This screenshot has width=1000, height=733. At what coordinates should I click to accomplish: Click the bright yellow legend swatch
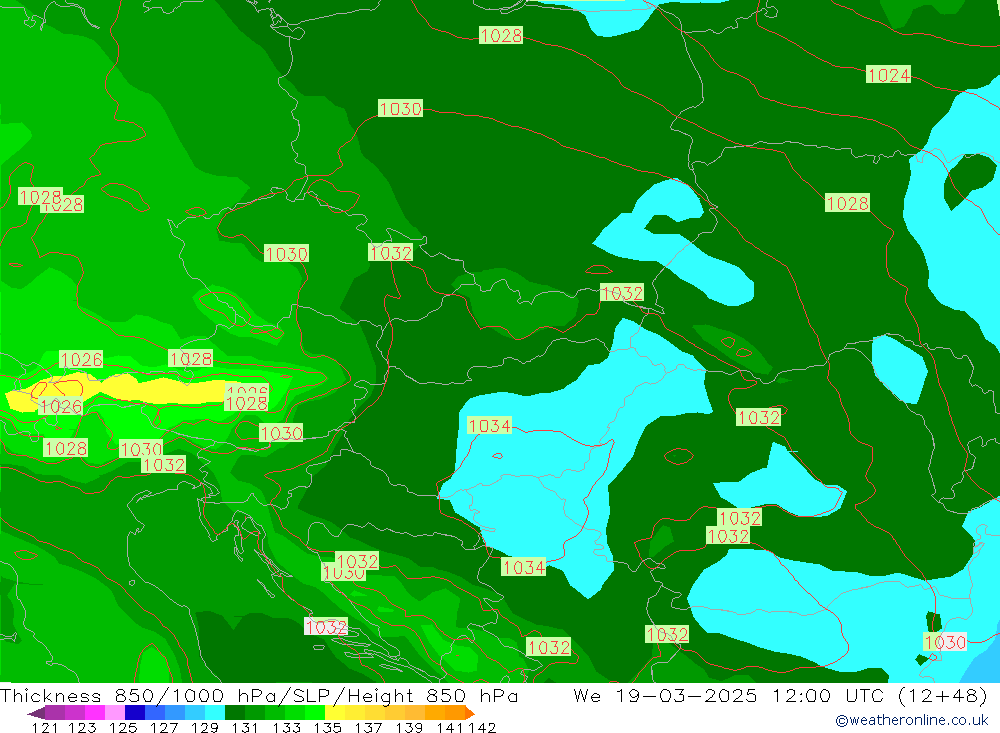click(335, 712)
